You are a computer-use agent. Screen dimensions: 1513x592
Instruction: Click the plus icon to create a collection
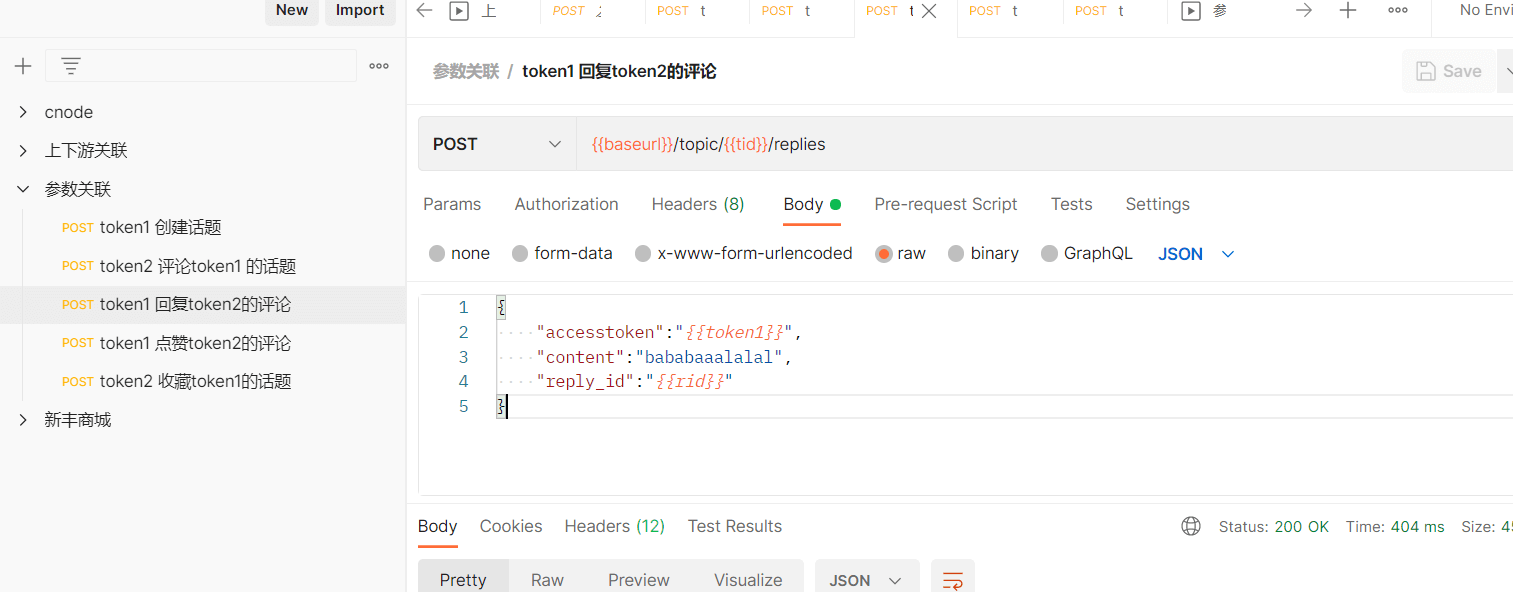click(23, 66)
